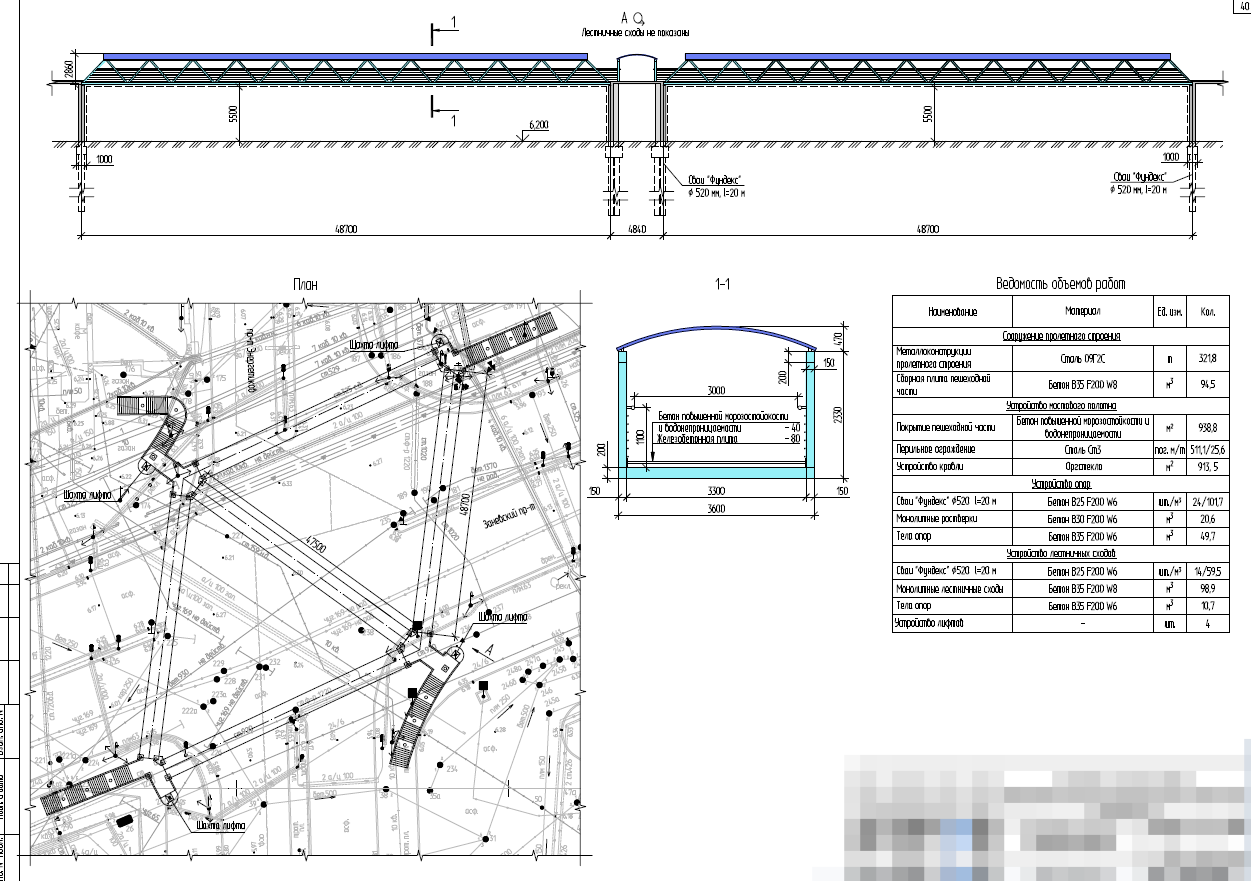Select the '2860' truss height dimension
The width and height of the screenshot is (1251, 881).
click(70, 71)
